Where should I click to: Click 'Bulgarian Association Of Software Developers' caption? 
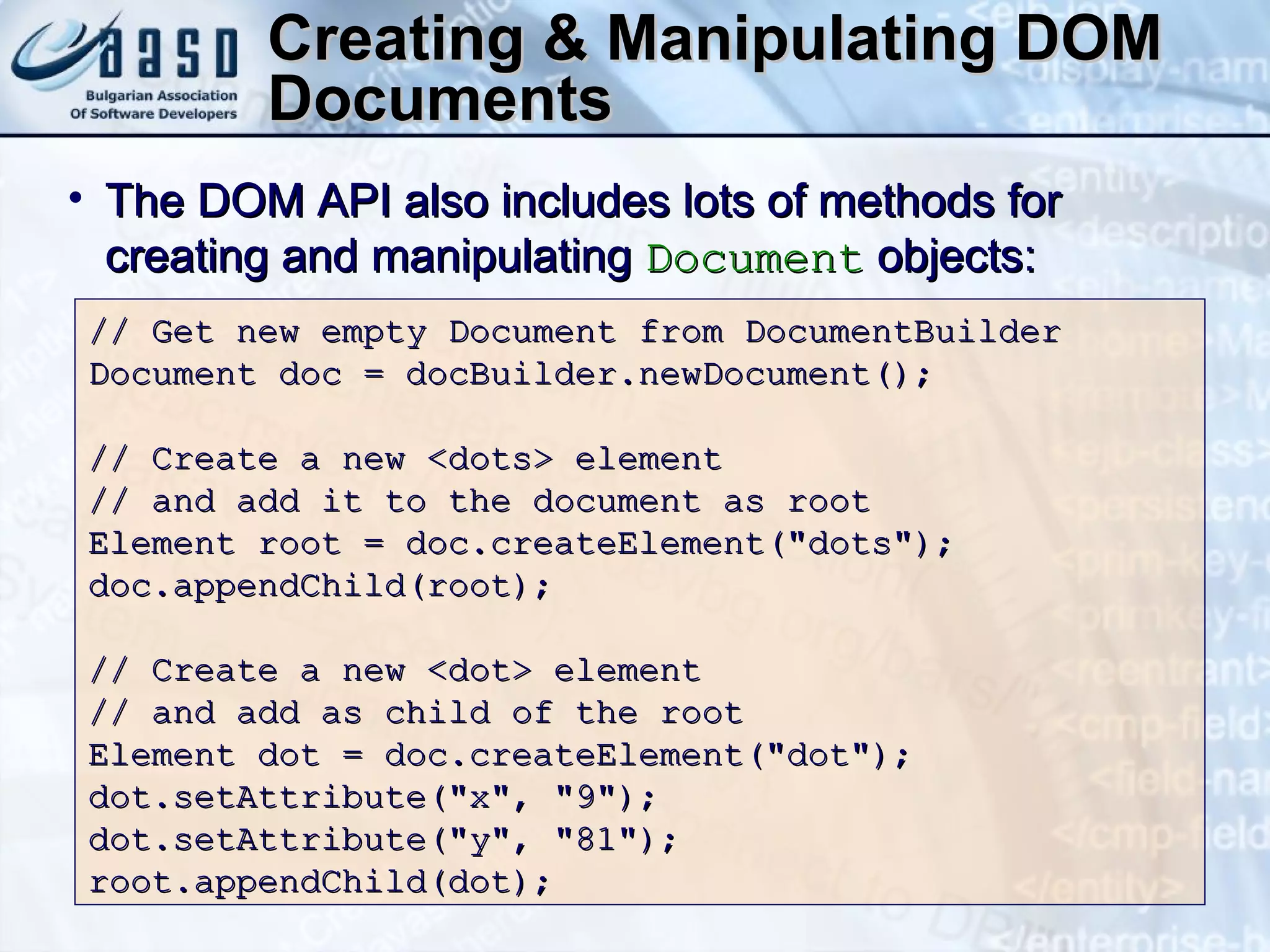click(154, 105)
